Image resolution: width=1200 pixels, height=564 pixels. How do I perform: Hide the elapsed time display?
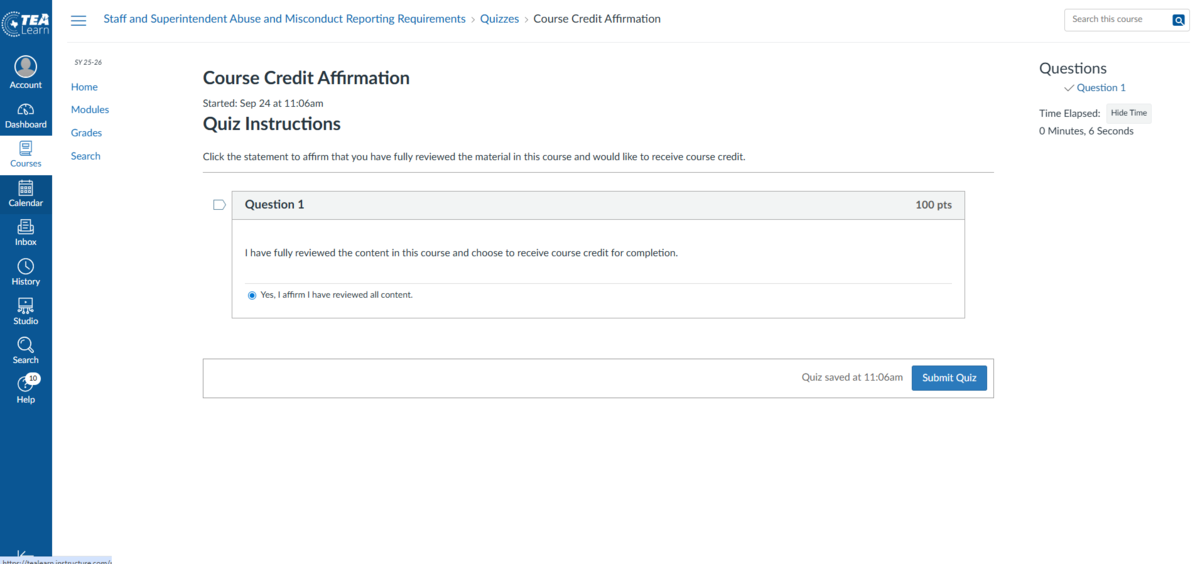[1129, 113]
